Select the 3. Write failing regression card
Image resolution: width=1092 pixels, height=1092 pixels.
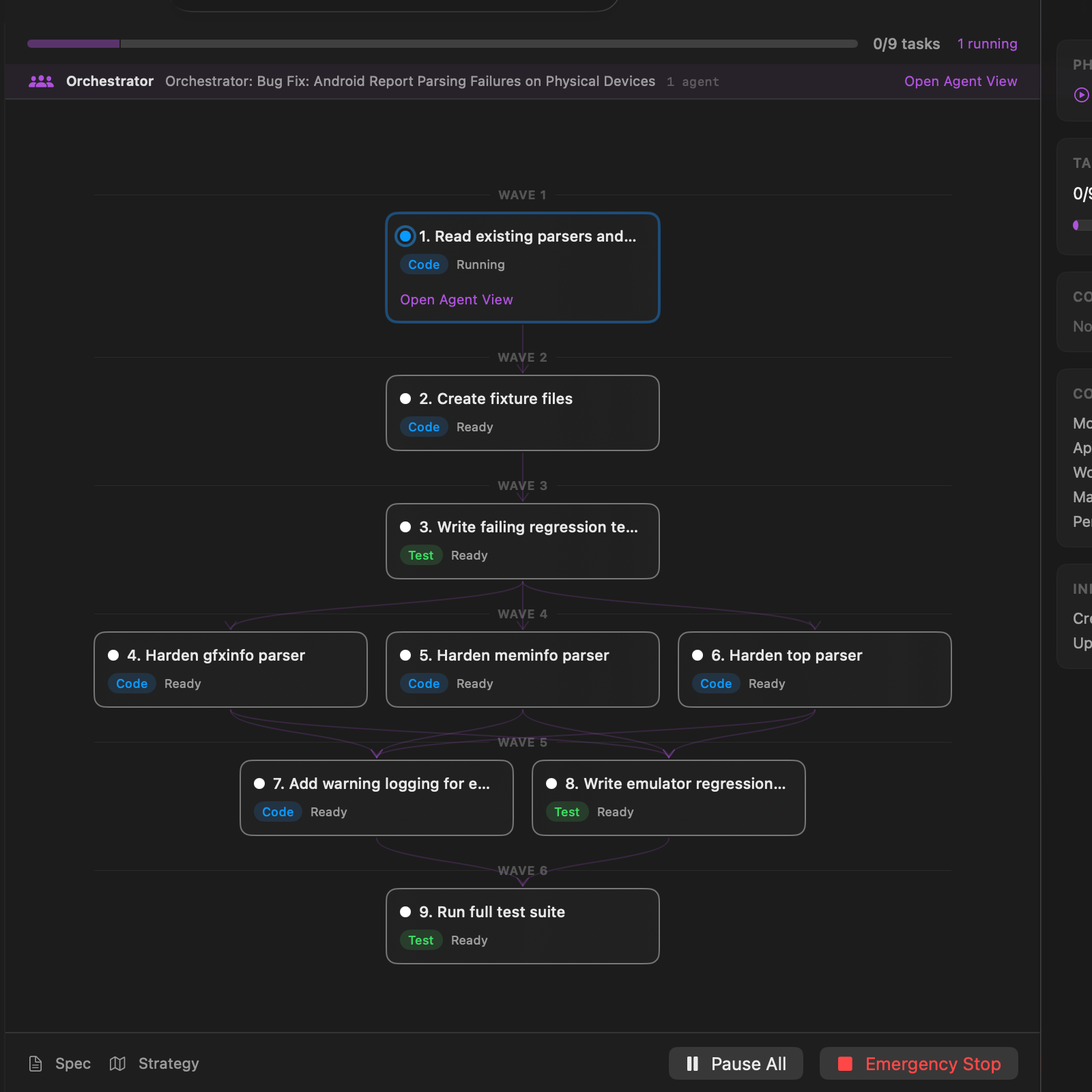pos(523,541)
